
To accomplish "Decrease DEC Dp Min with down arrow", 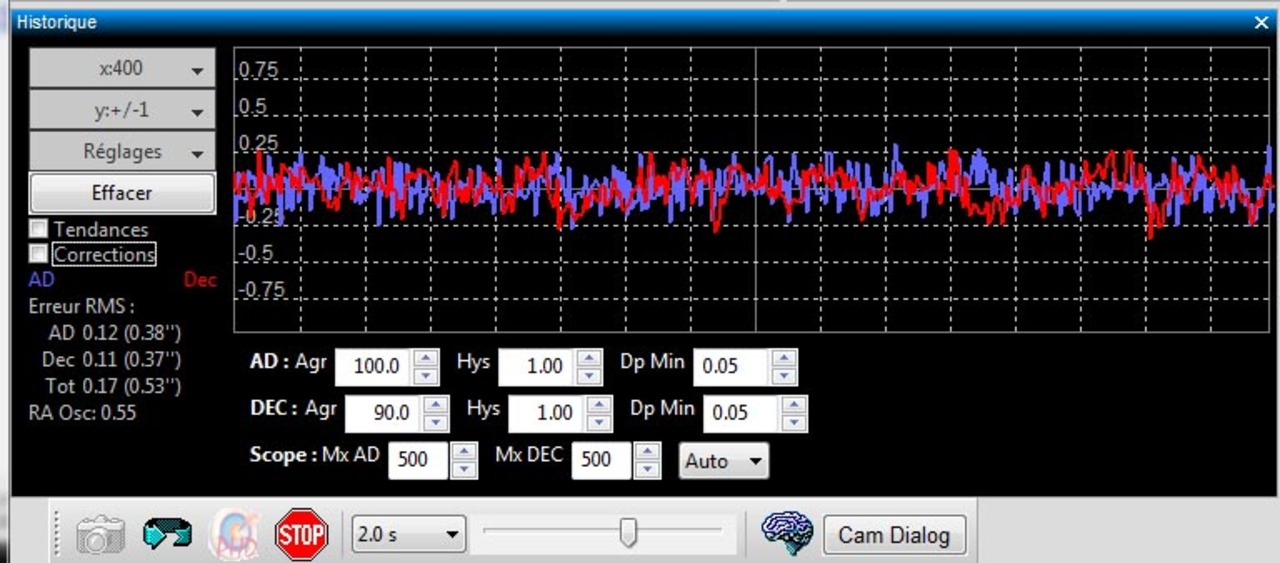I will 794,423.
